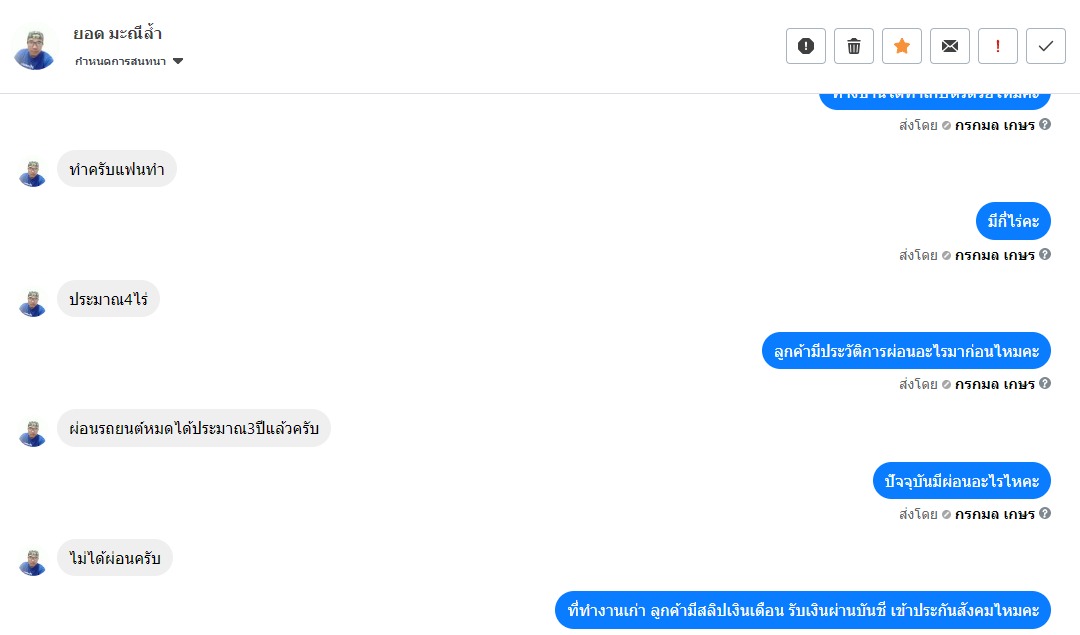
Task: Click the dropdown arrow beside กำหนดการสนทนา
Action: click(x=178, y=61)
